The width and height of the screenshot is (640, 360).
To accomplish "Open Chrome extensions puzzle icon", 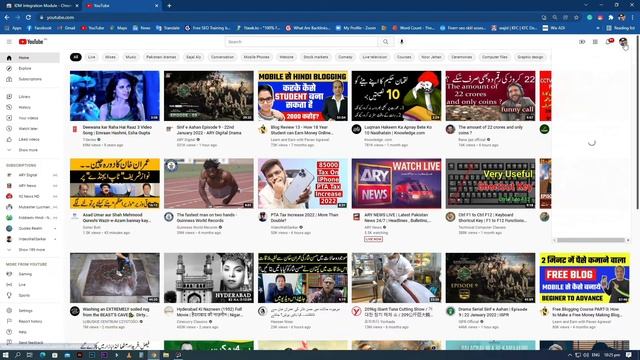I will 611,18.
